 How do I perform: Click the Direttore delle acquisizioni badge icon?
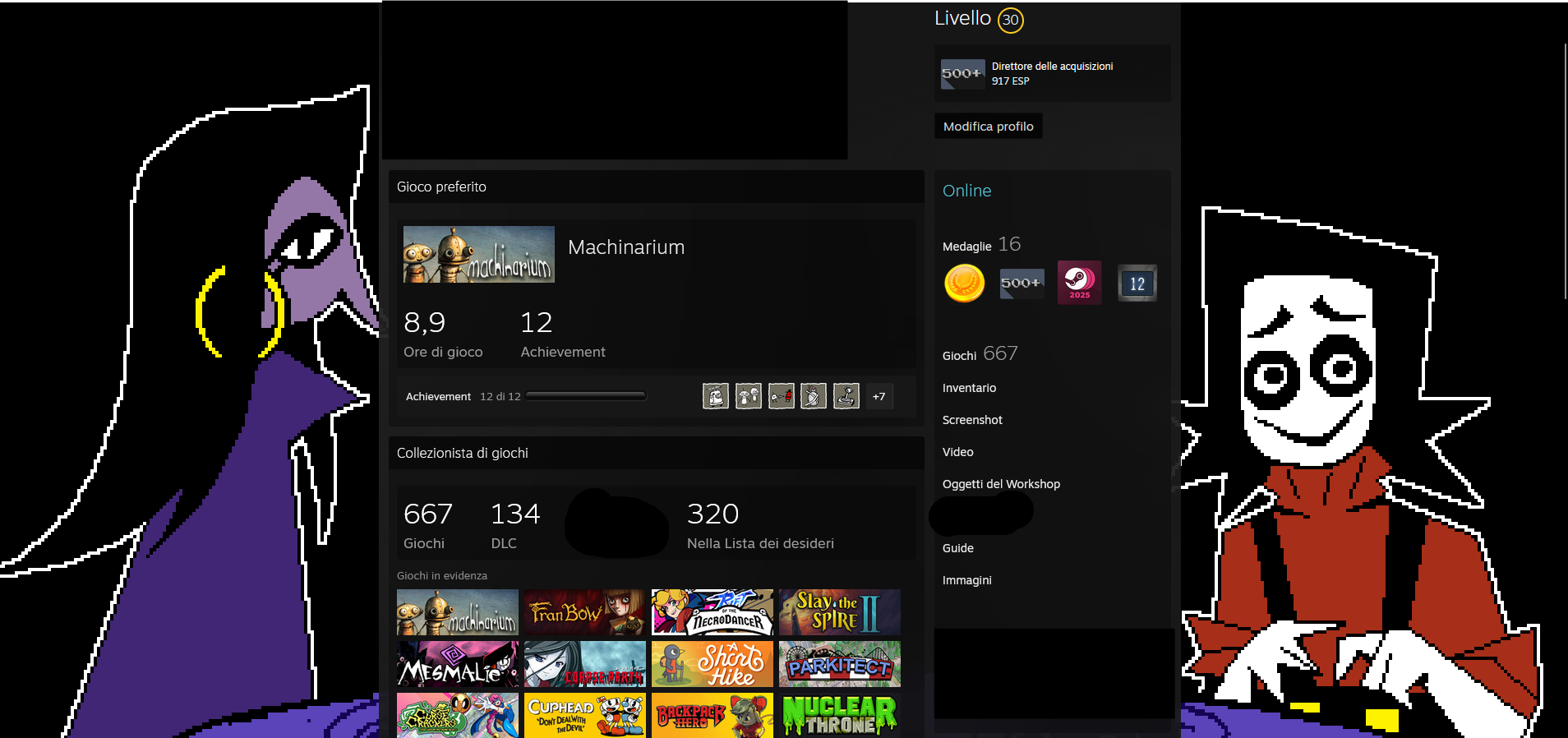pyautogui.click(x=962, y=73)
